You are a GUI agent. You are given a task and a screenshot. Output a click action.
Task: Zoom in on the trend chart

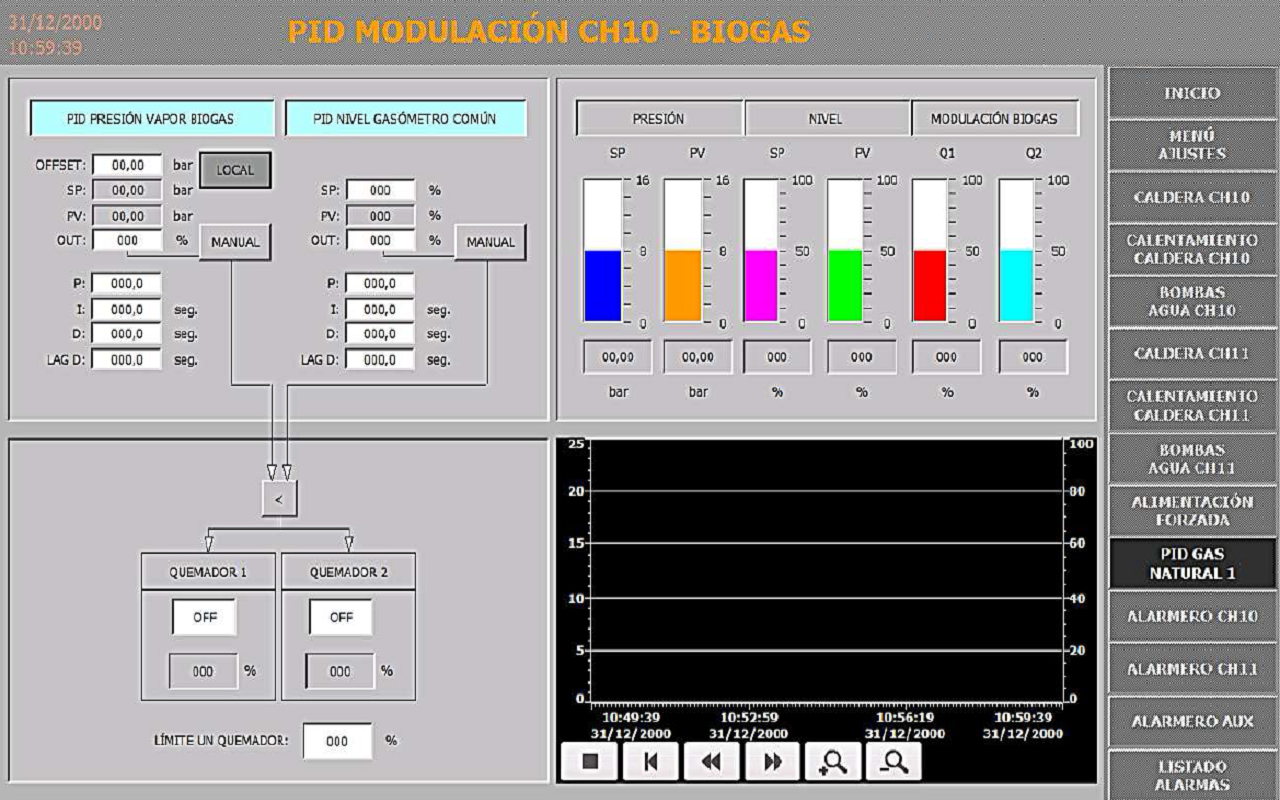click(834, 760)
